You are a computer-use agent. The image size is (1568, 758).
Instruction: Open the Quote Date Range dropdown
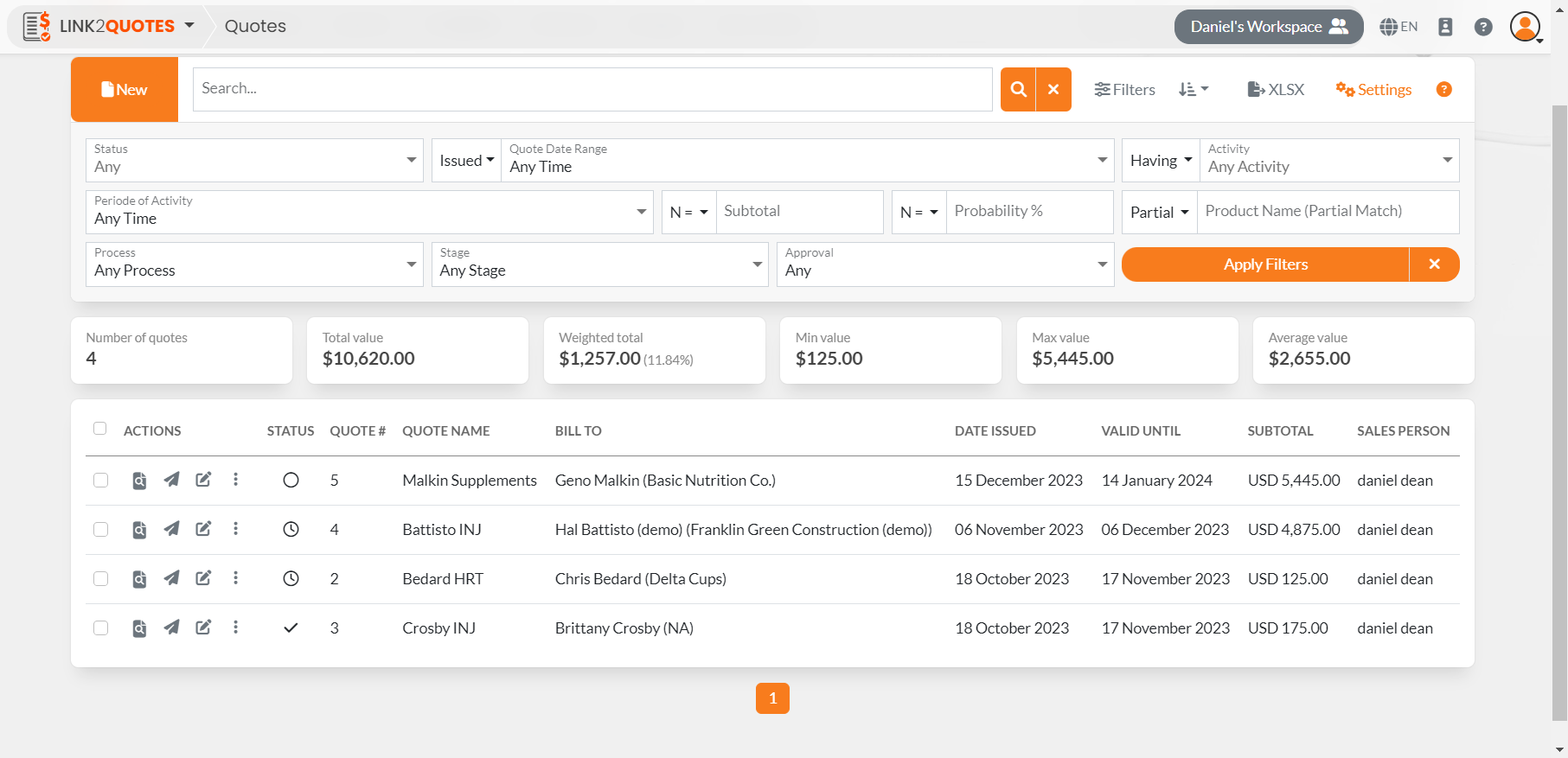coord(808,160)
